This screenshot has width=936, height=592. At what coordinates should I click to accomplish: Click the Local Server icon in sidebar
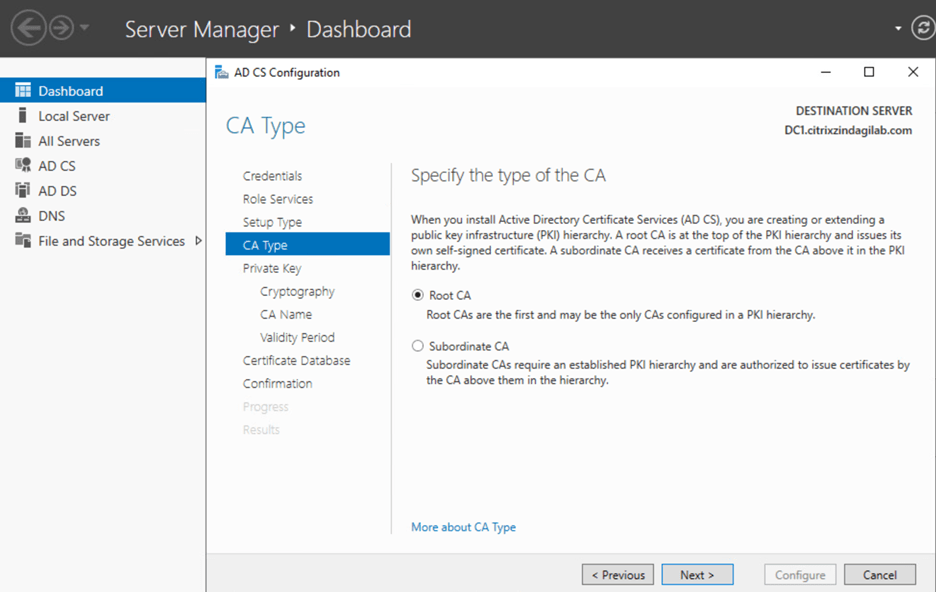[x=23, y=115]
